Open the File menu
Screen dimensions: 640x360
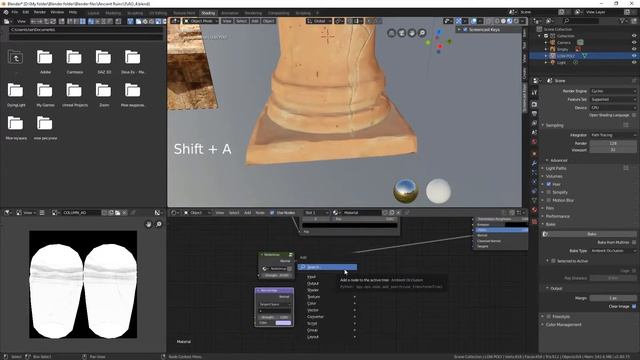click(x=15, y=12)
